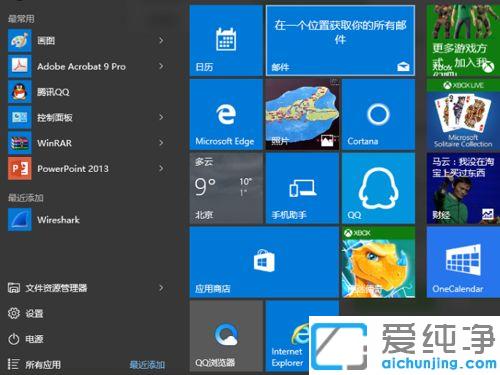Expand the Adobe Acrobat 9 Pro arrow
Screen dimensions: 500x375
(x=161, y=66)
